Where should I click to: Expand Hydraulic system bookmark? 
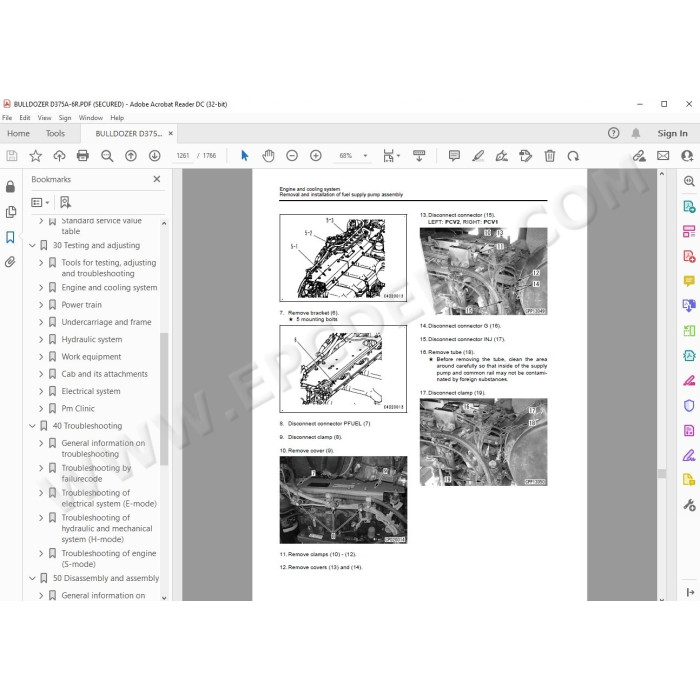(41, 340)
